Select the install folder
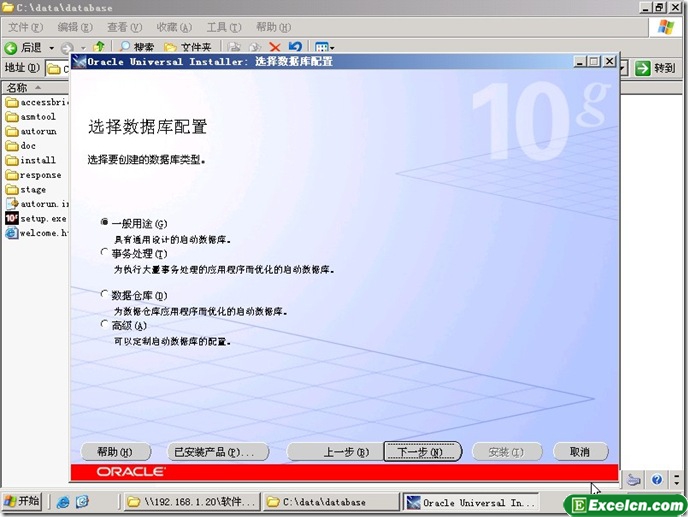Screen dimensions: 688x517 [31, 160]
